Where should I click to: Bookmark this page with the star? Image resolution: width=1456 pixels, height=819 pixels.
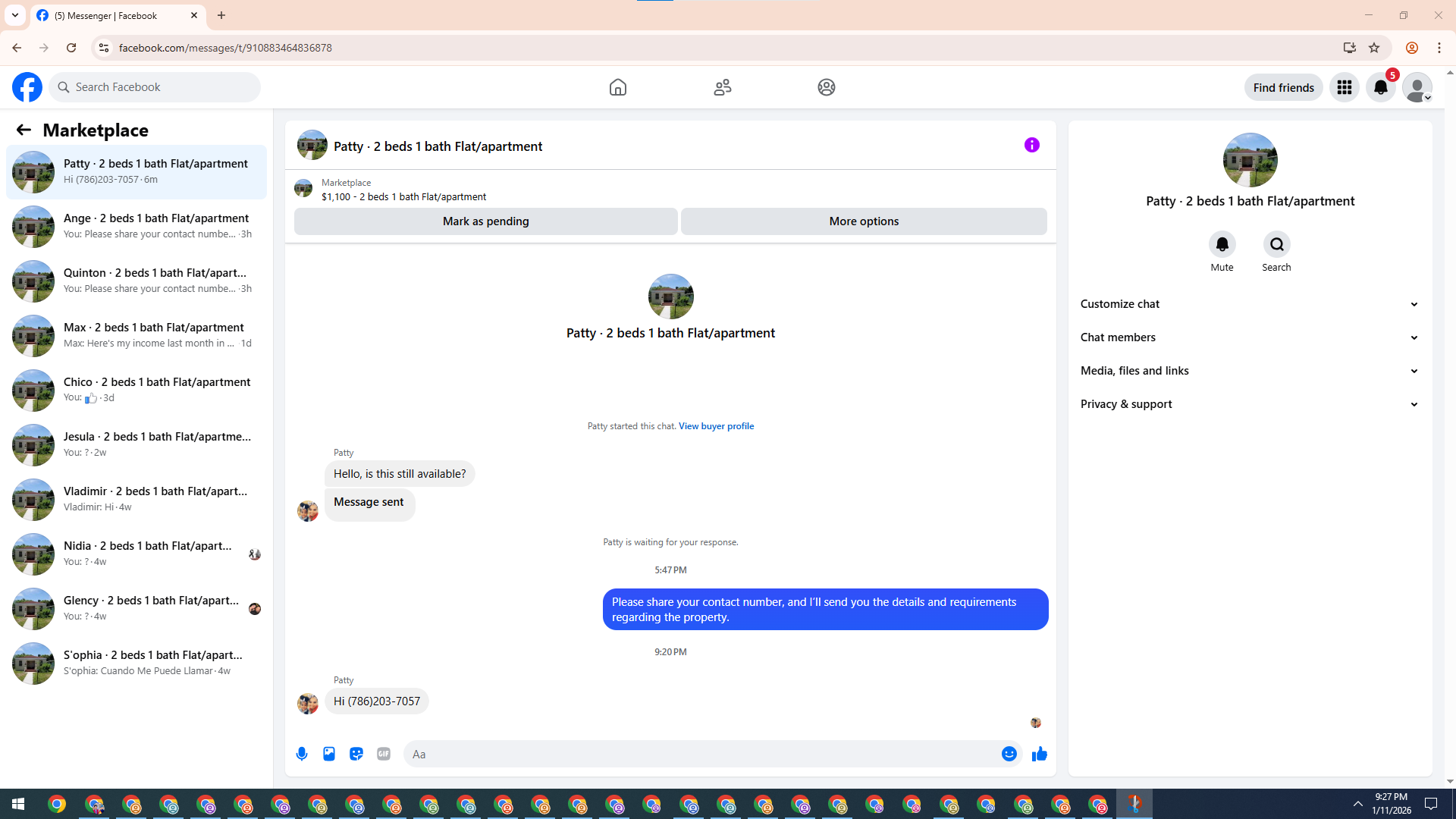[1374, 48]
